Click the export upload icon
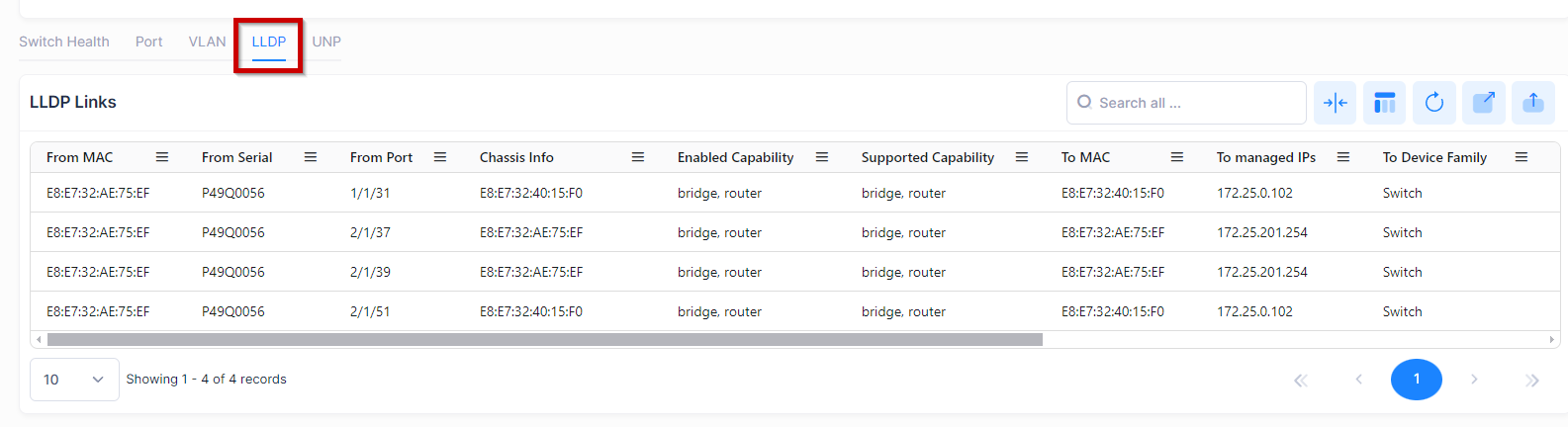Image resolution: width=1568 pixels, height=427 pixels. click(x=1532, y=103)
